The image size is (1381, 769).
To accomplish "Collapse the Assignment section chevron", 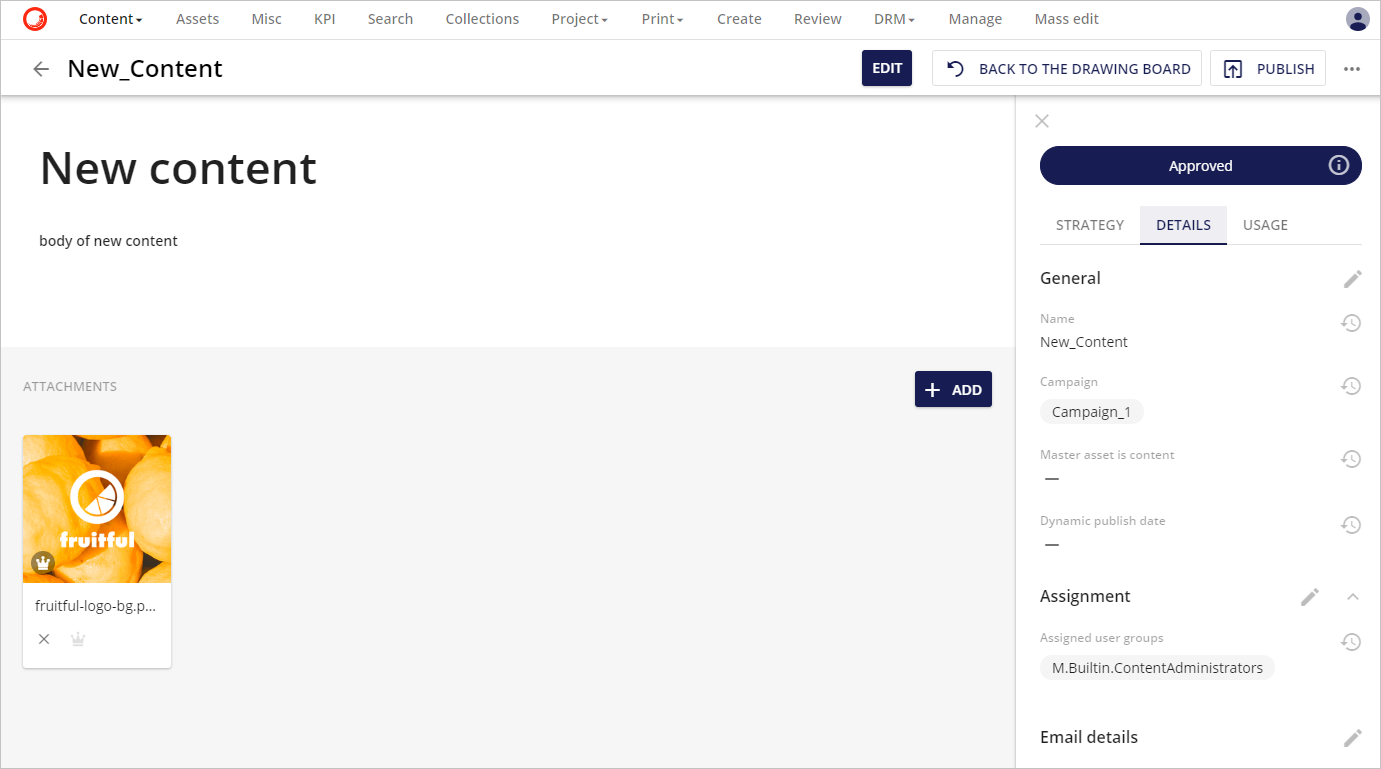I will click(1351, 596).
